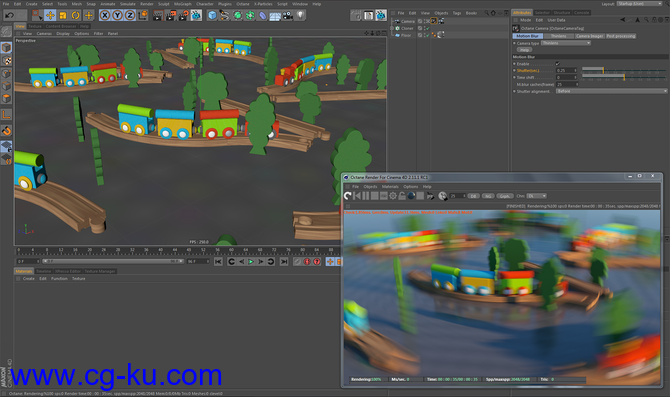Switch to the Structure tab
Image resolution: width=670 pixels, height=397 pixels.
562,13
